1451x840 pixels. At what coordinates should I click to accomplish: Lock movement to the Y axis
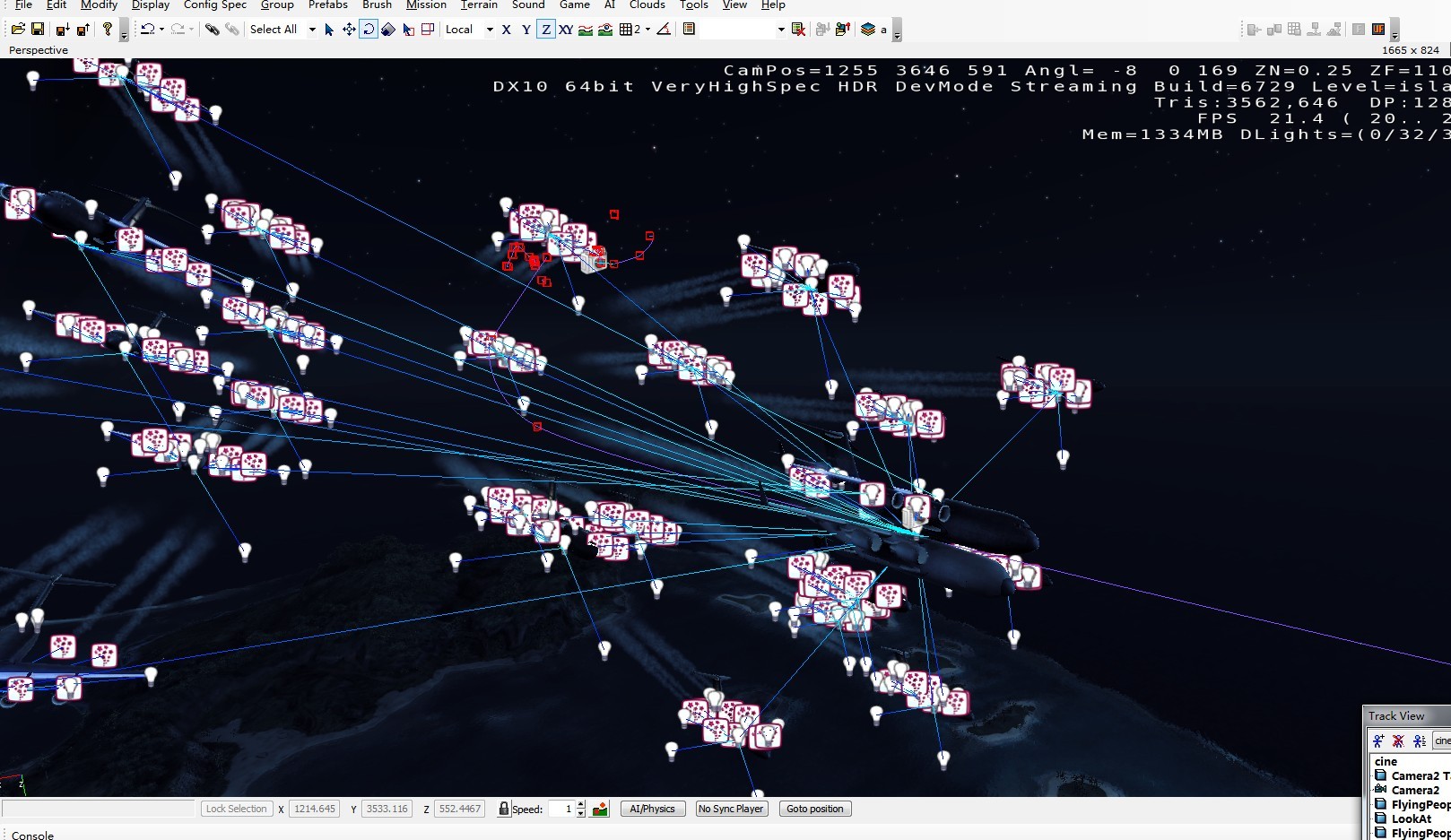pos(526,30)
